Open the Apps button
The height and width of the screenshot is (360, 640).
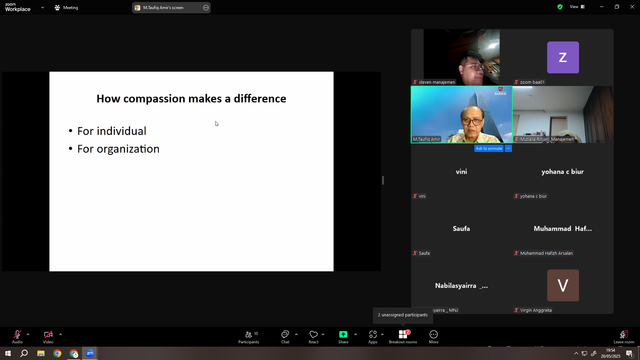point(373,337)
